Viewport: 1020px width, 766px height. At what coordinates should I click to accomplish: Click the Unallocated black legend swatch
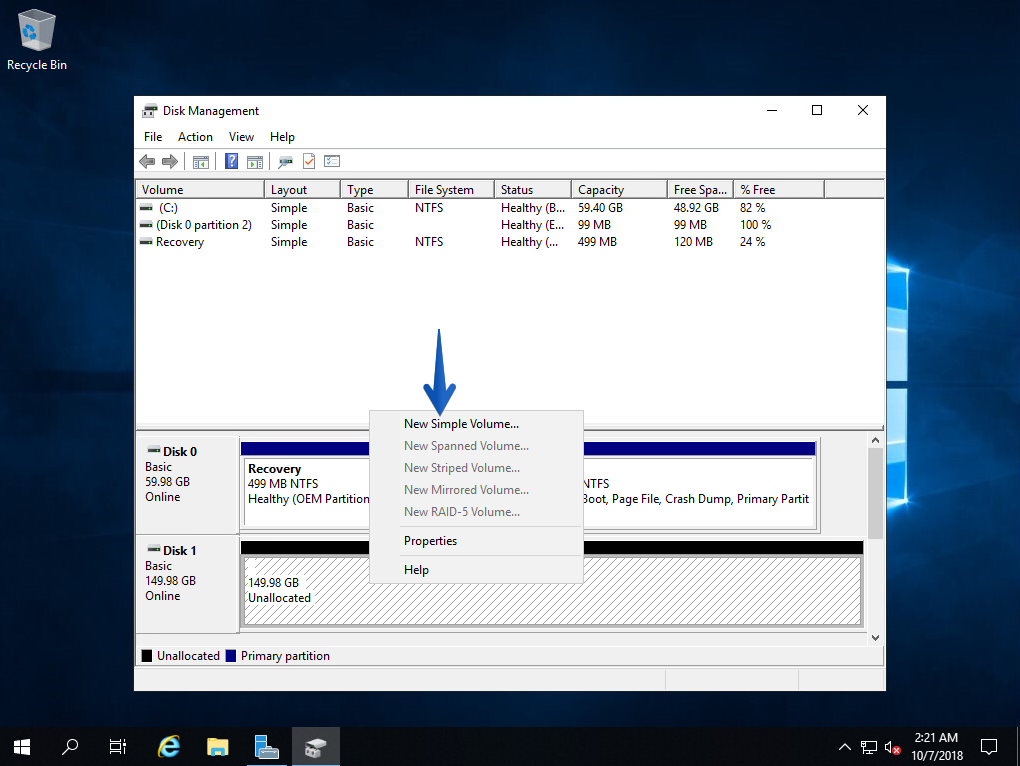click(147, 655)
